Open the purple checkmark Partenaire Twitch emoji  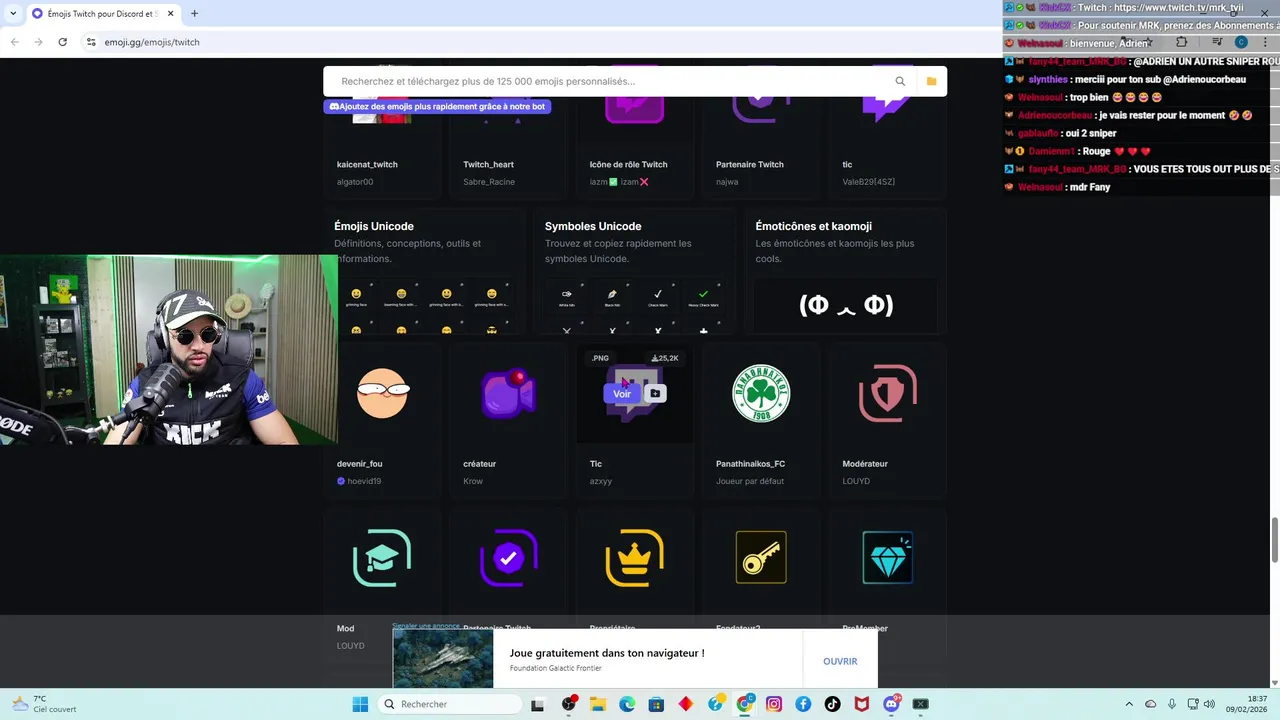(x=508, y=558)
